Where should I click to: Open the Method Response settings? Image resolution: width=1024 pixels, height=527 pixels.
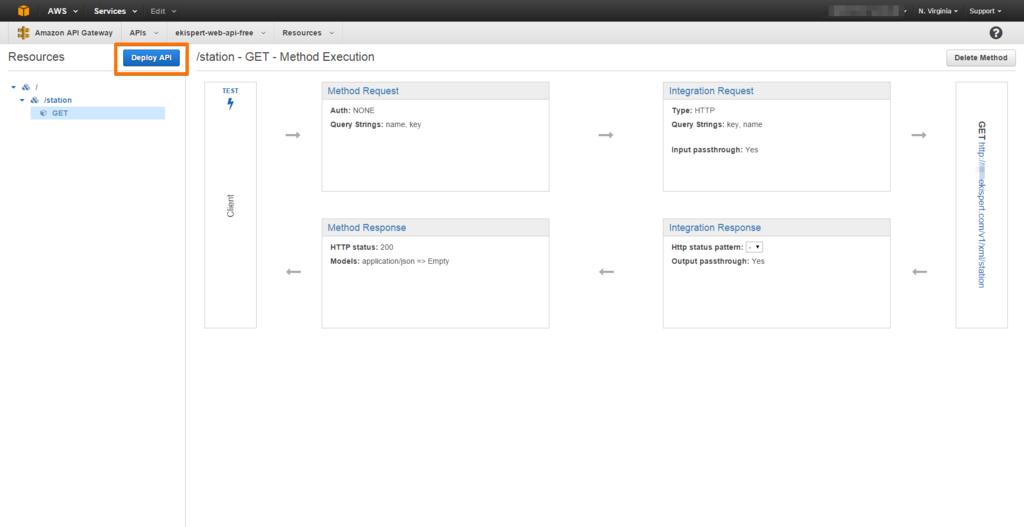[x=366, y=227]
